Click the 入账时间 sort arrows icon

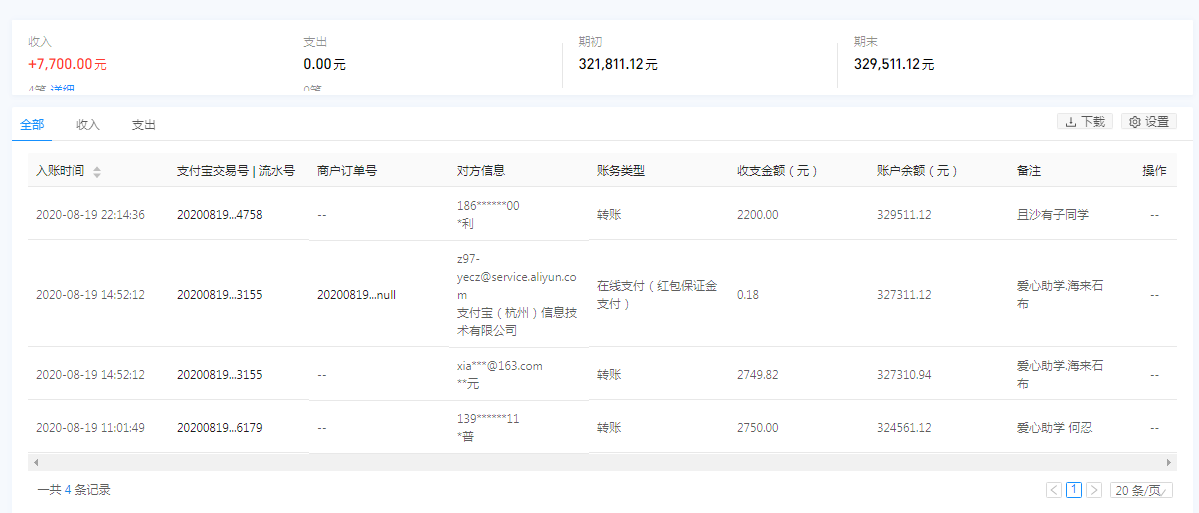click(x=97, y=172)
